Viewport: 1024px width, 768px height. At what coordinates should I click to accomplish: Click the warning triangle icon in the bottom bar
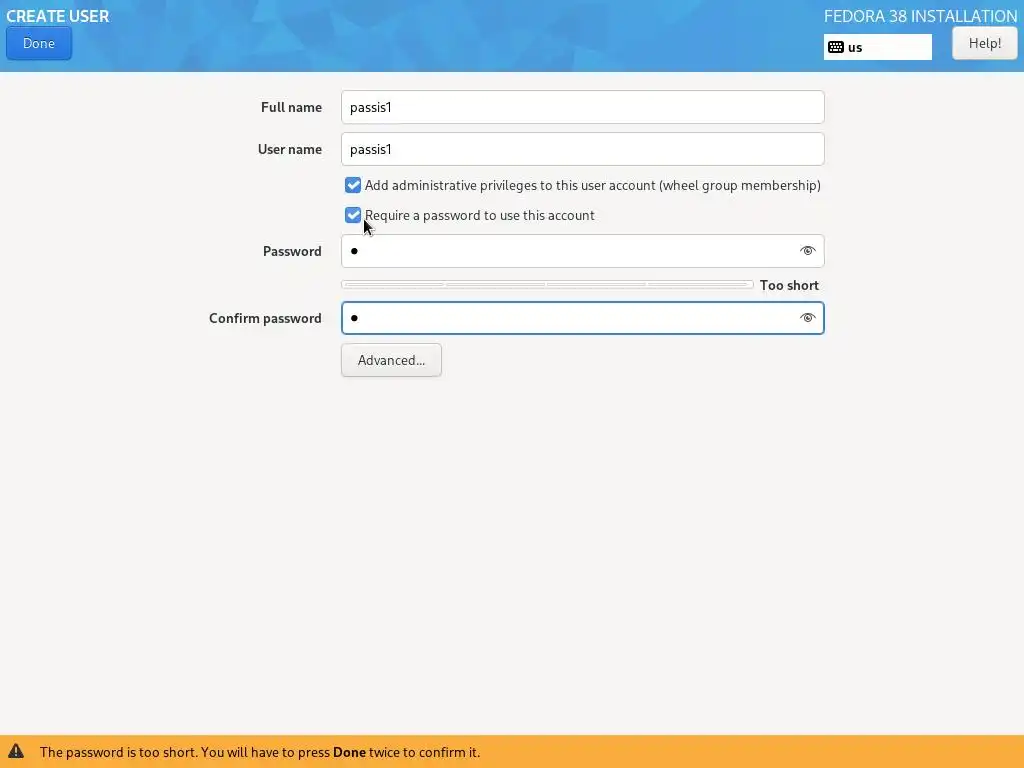16,751
